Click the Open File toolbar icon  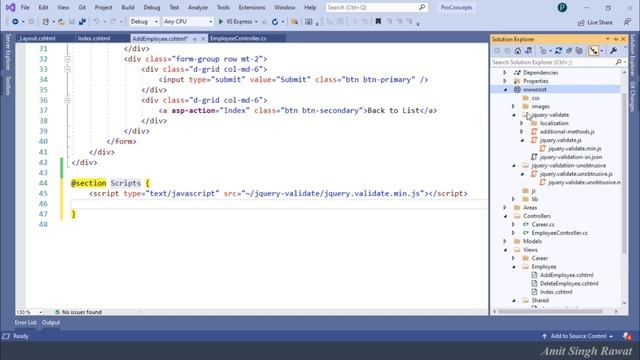pyautogui.click(x=61, y=22)
